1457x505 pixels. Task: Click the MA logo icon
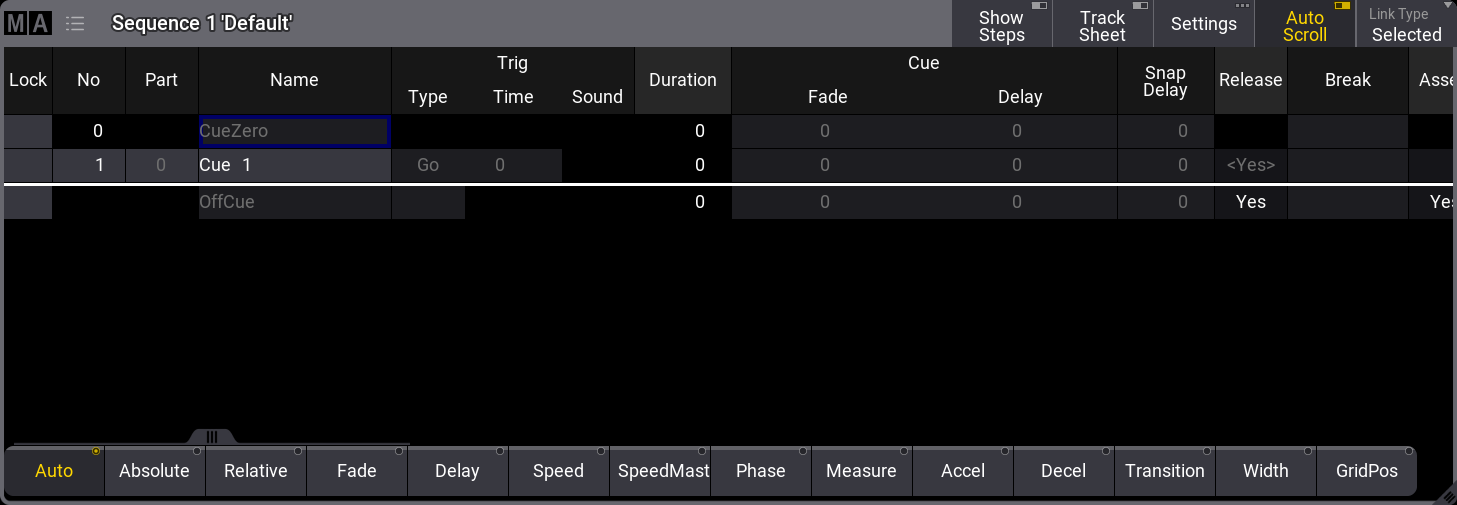pos(27,24)
